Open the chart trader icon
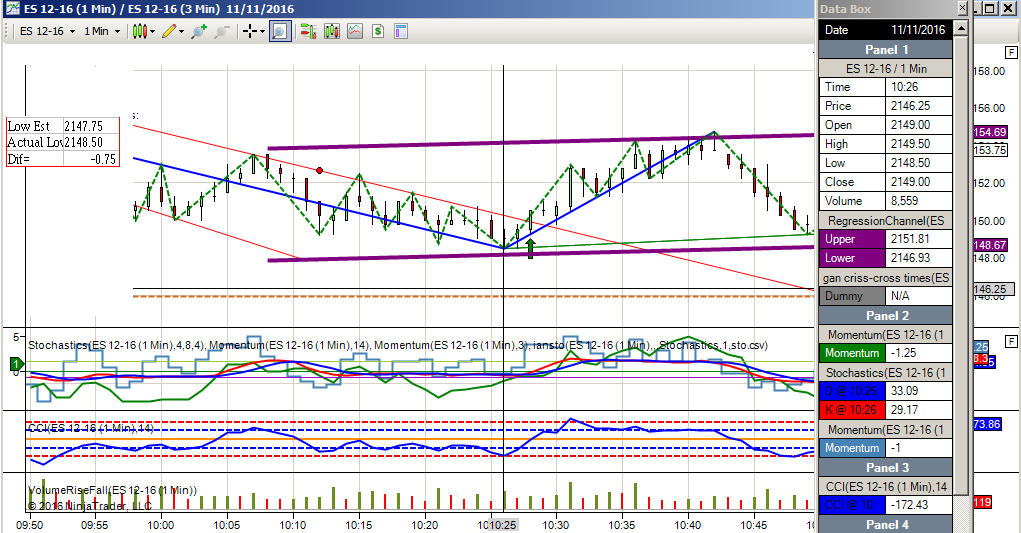The image size is (1021, 533). click(309, 31)
